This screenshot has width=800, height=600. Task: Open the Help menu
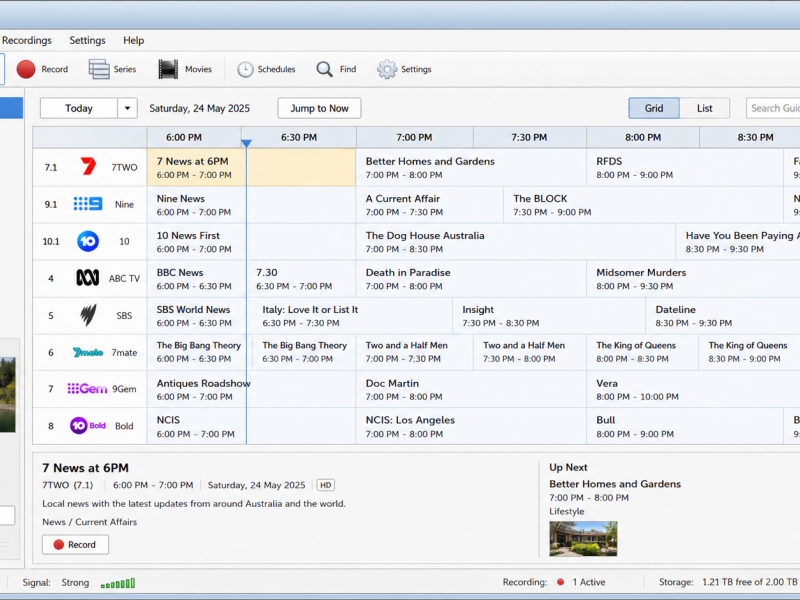134,40
